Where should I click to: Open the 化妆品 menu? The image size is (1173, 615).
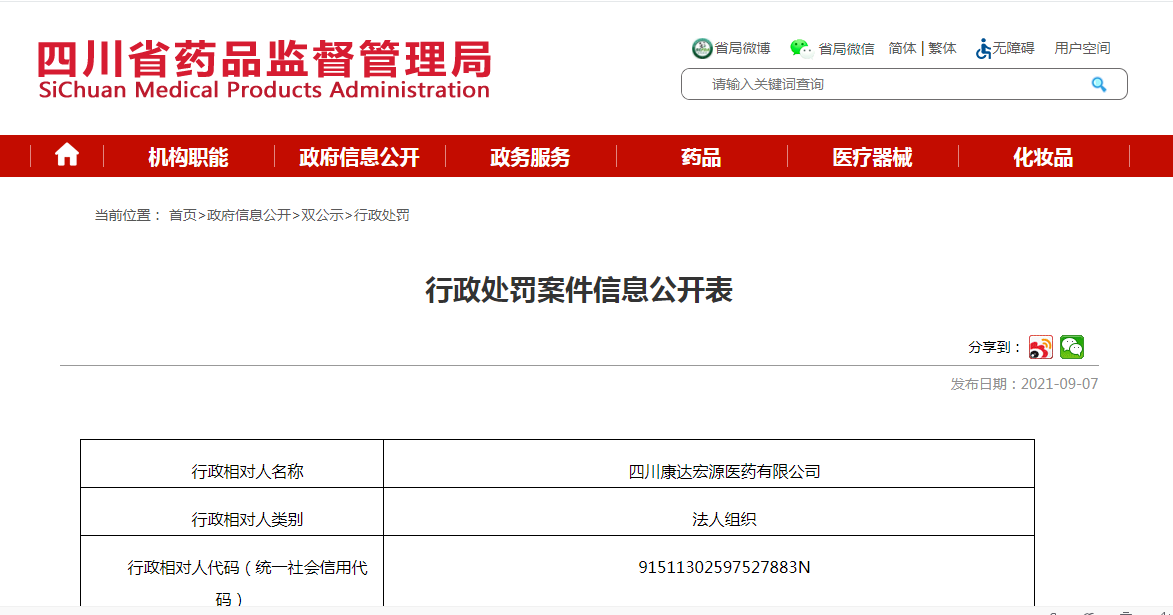[1043, 157]
